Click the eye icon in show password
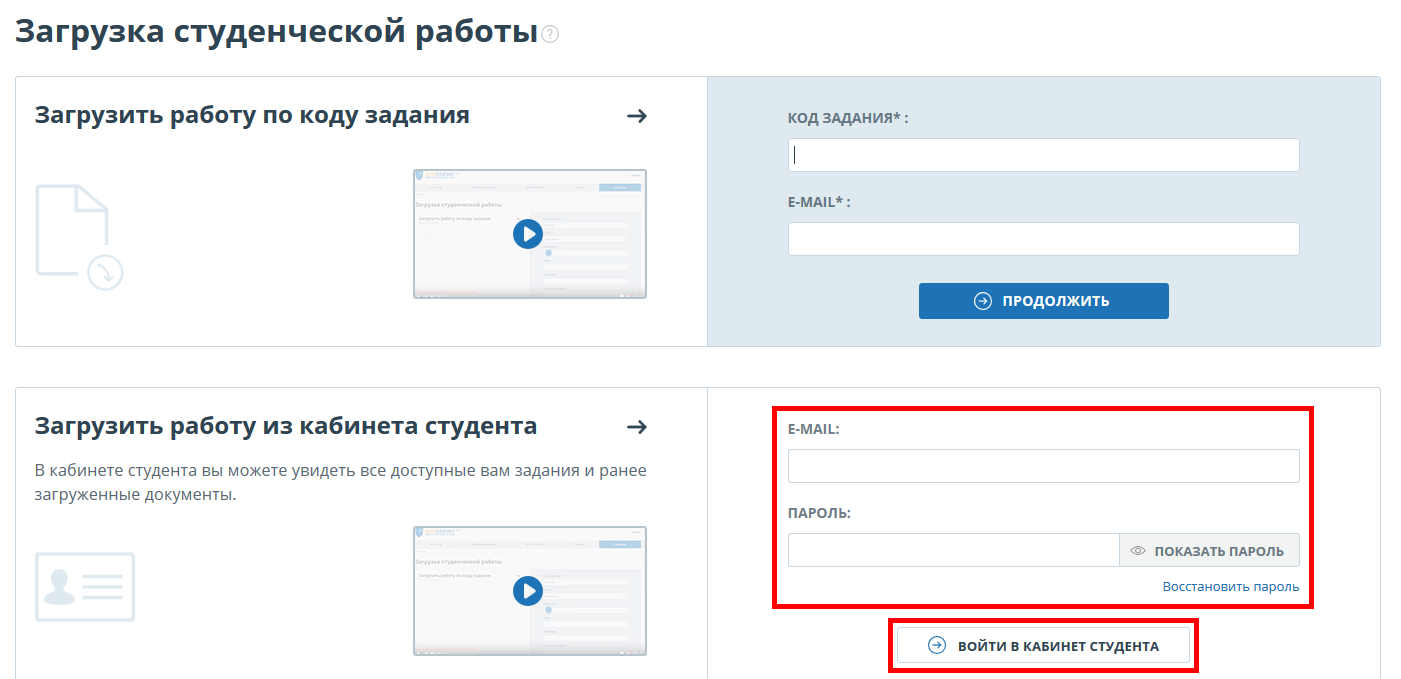The height and width of the screenshot is (679, 1401). (x=1137, y=551)
